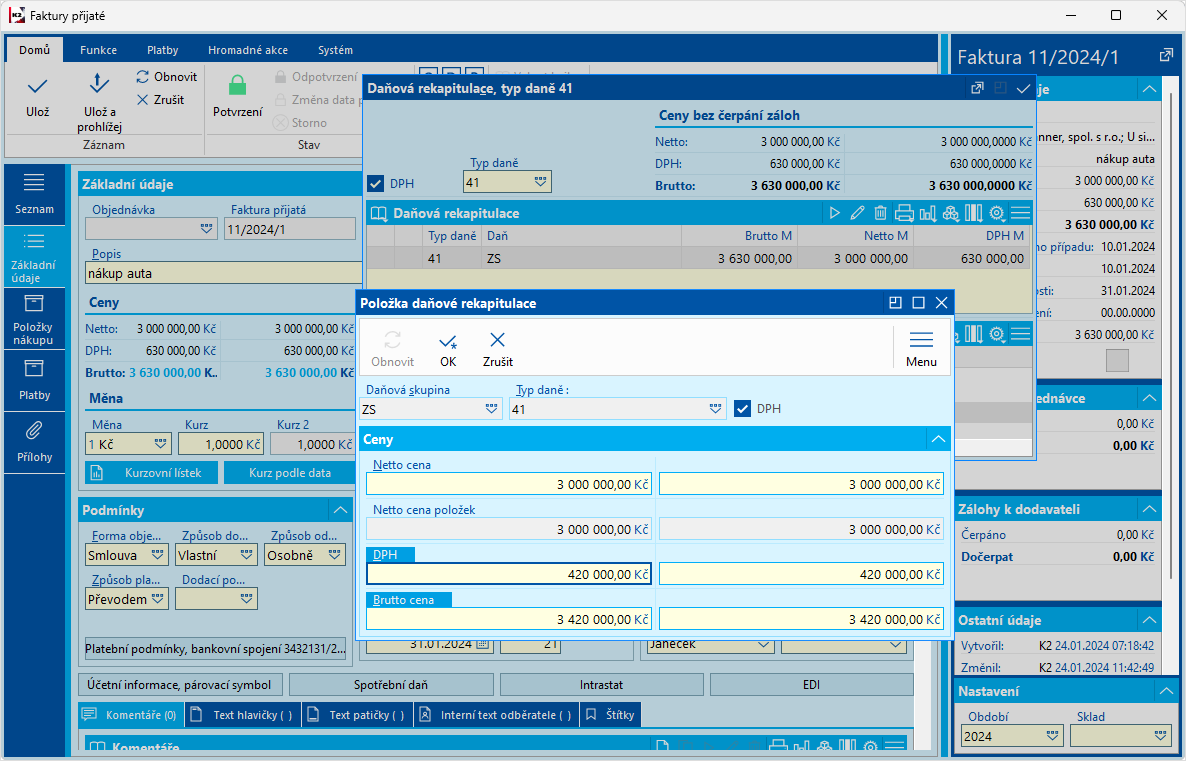1186x761 pixels.
Task: Click the Spotřební daň button
Action: point(391,685)
